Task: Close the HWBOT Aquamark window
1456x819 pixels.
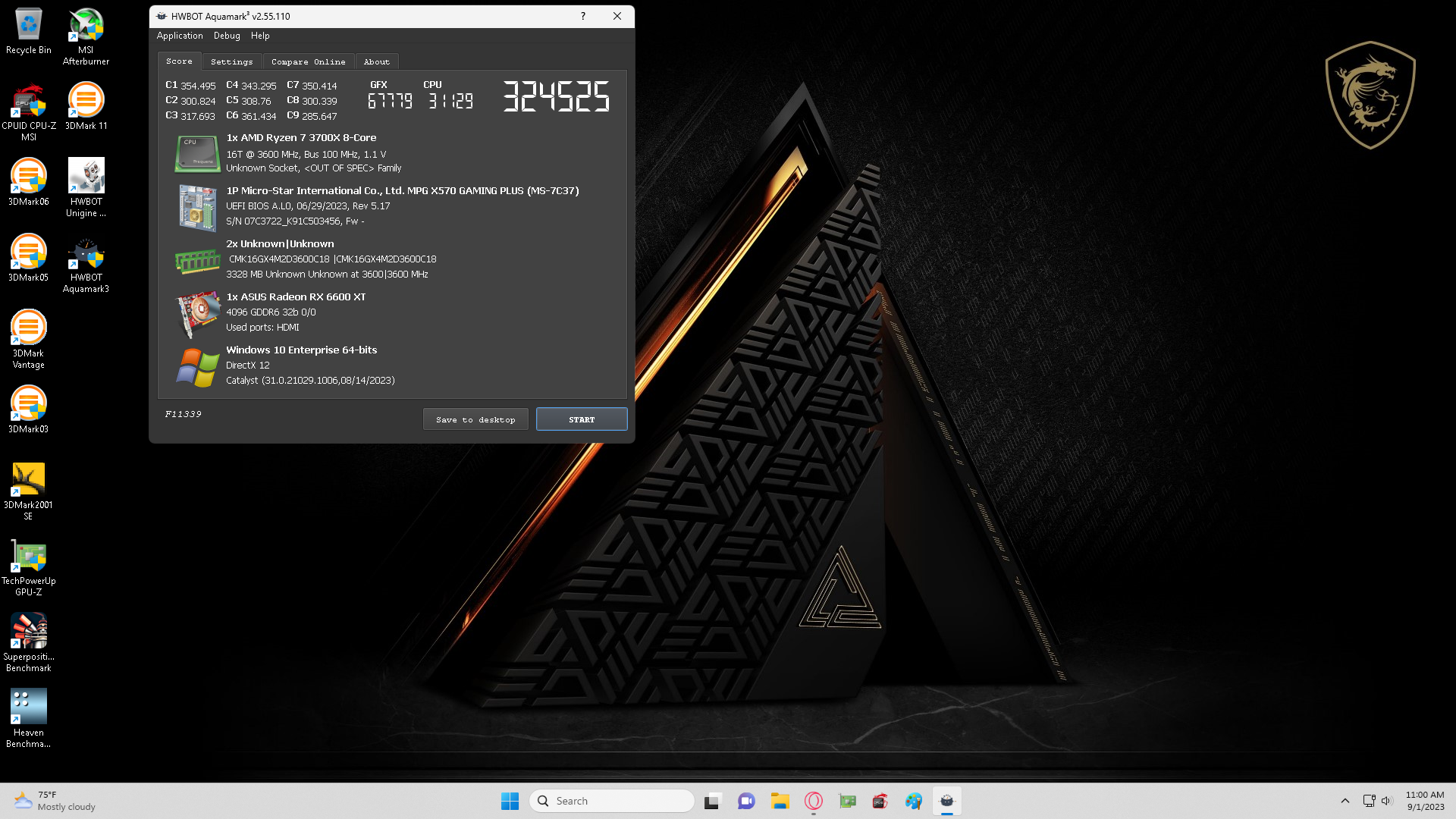Action: [617, 16]
